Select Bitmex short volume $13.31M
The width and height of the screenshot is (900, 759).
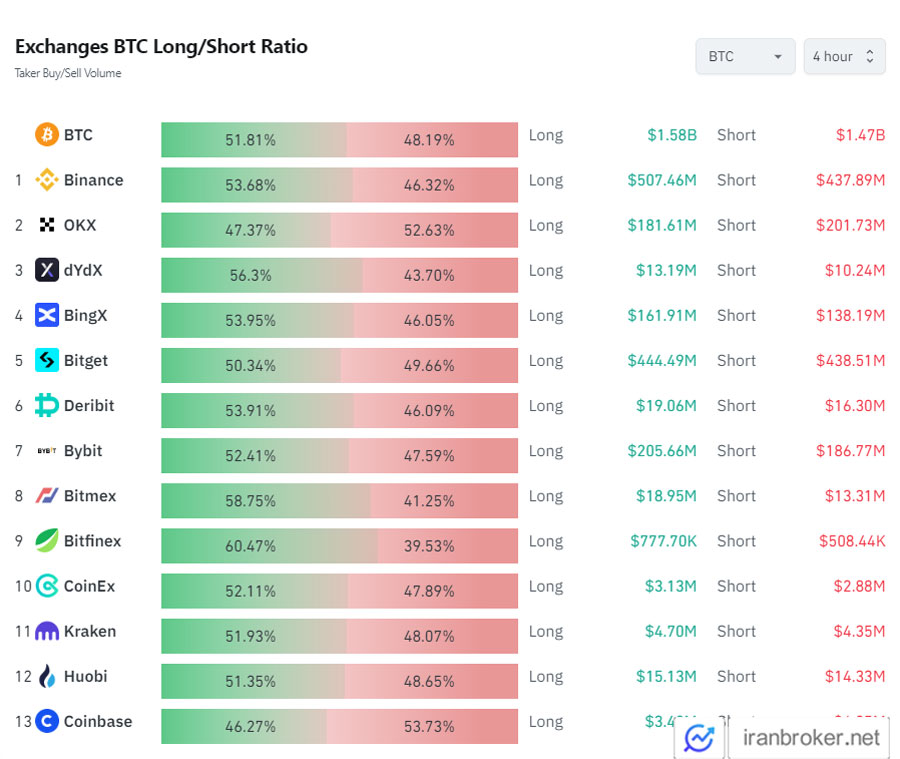coord(855,495)
